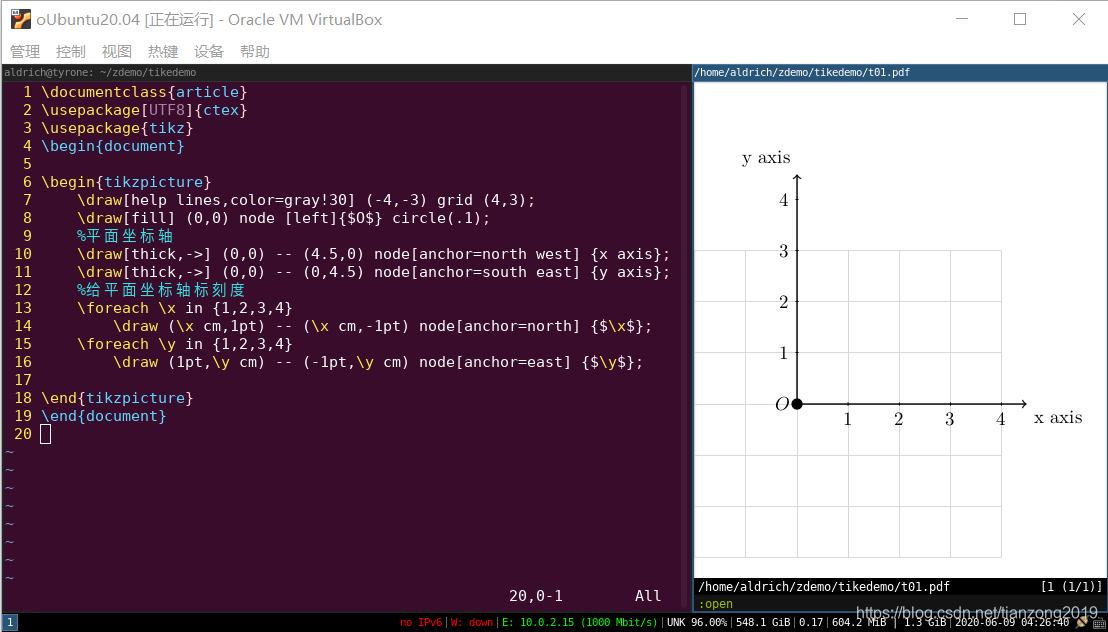This screenshot has height=632, width=1108.
Task: Open the 管理 menu
Action: pos(25,52)
